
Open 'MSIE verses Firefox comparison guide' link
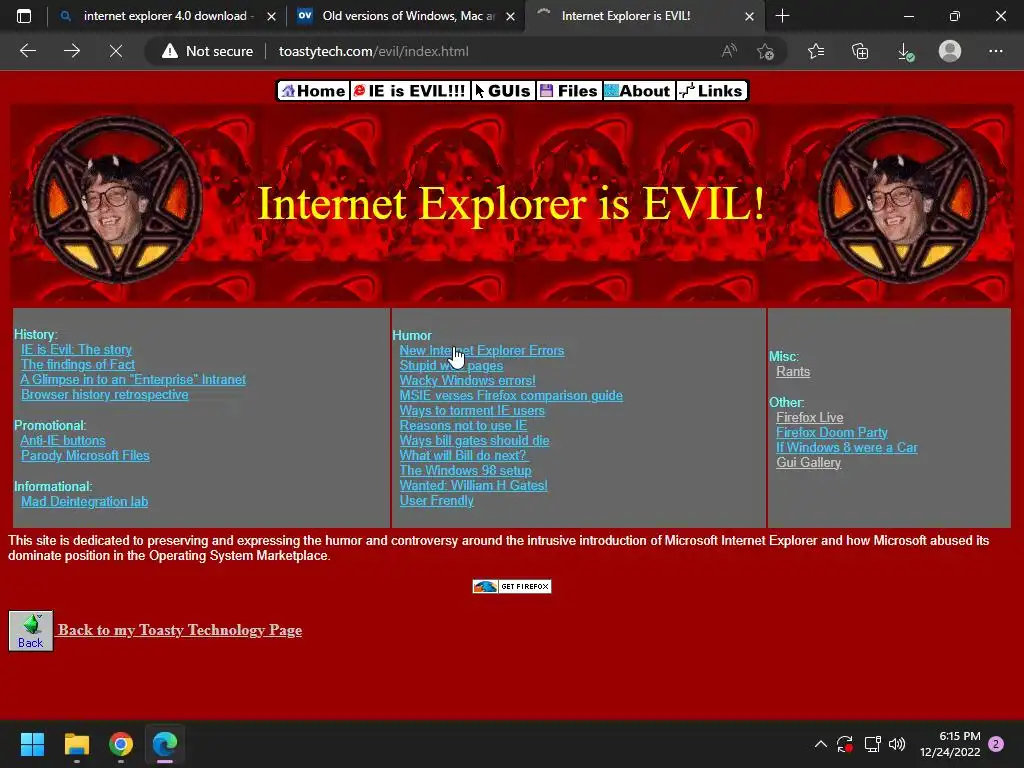511,395
